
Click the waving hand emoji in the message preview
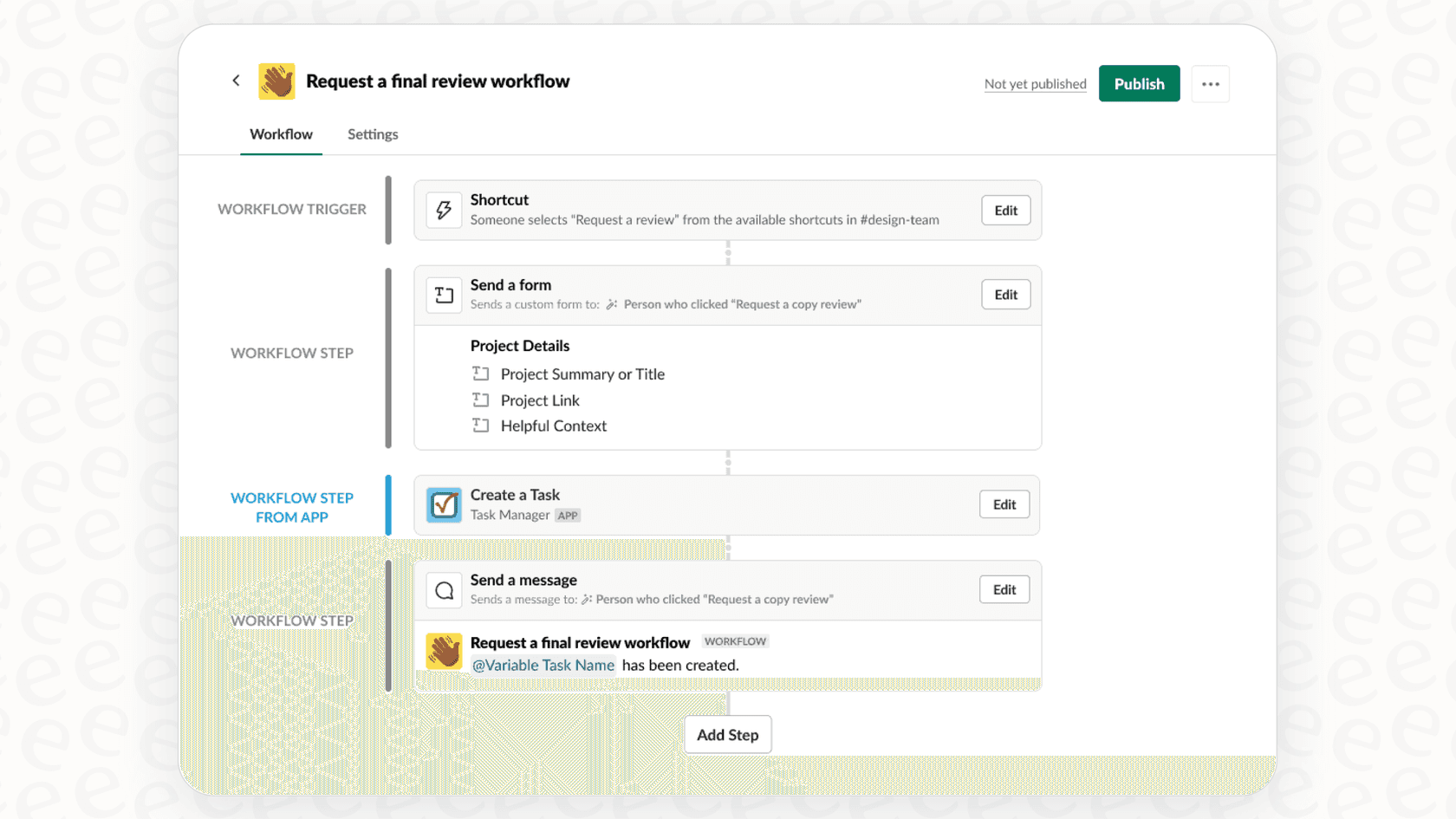pyautogui.click(x=444, y=651)
